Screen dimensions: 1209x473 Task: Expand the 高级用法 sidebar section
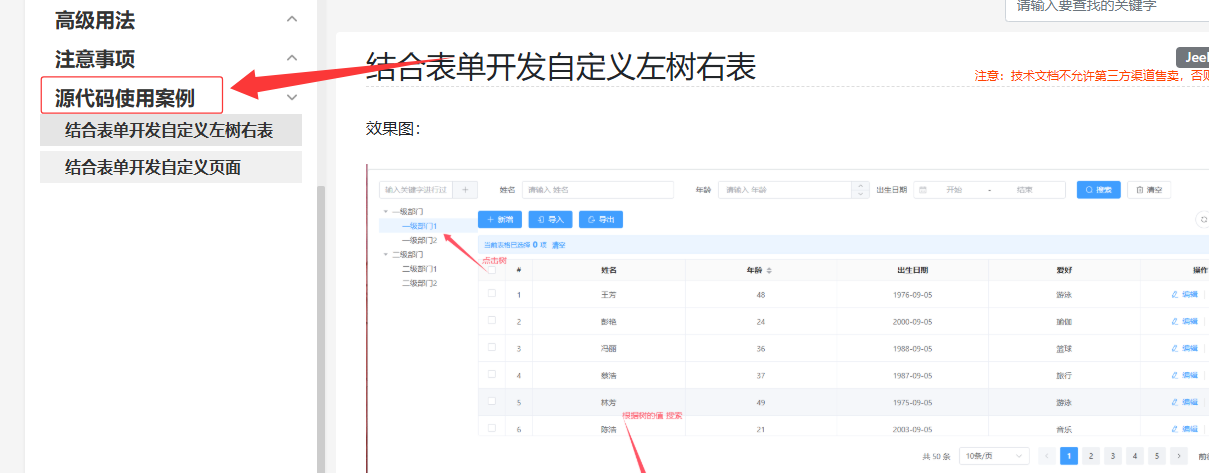click(292, 19)
